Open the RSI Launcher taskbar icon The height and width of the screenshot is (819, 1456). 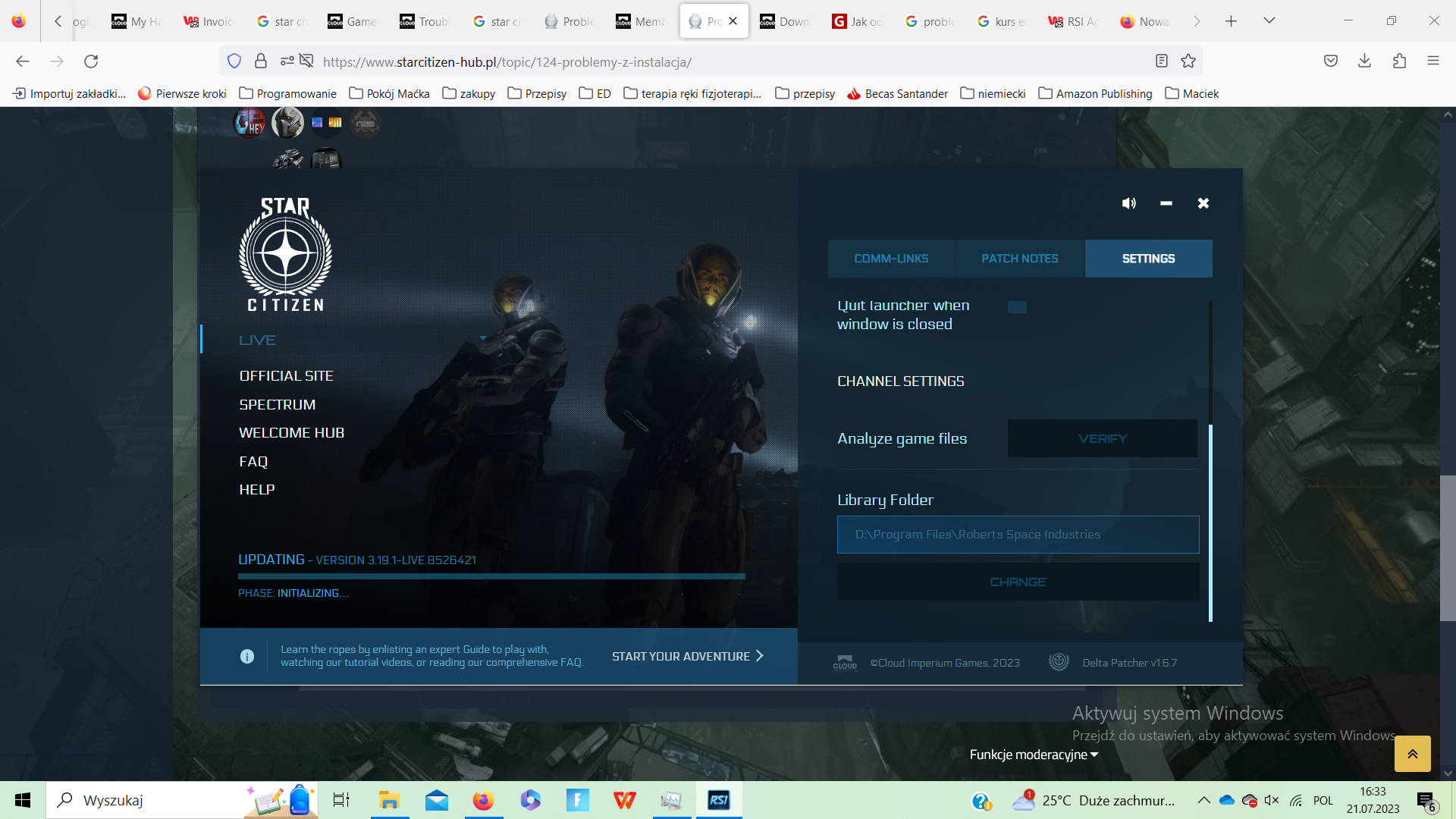point(718,800)
